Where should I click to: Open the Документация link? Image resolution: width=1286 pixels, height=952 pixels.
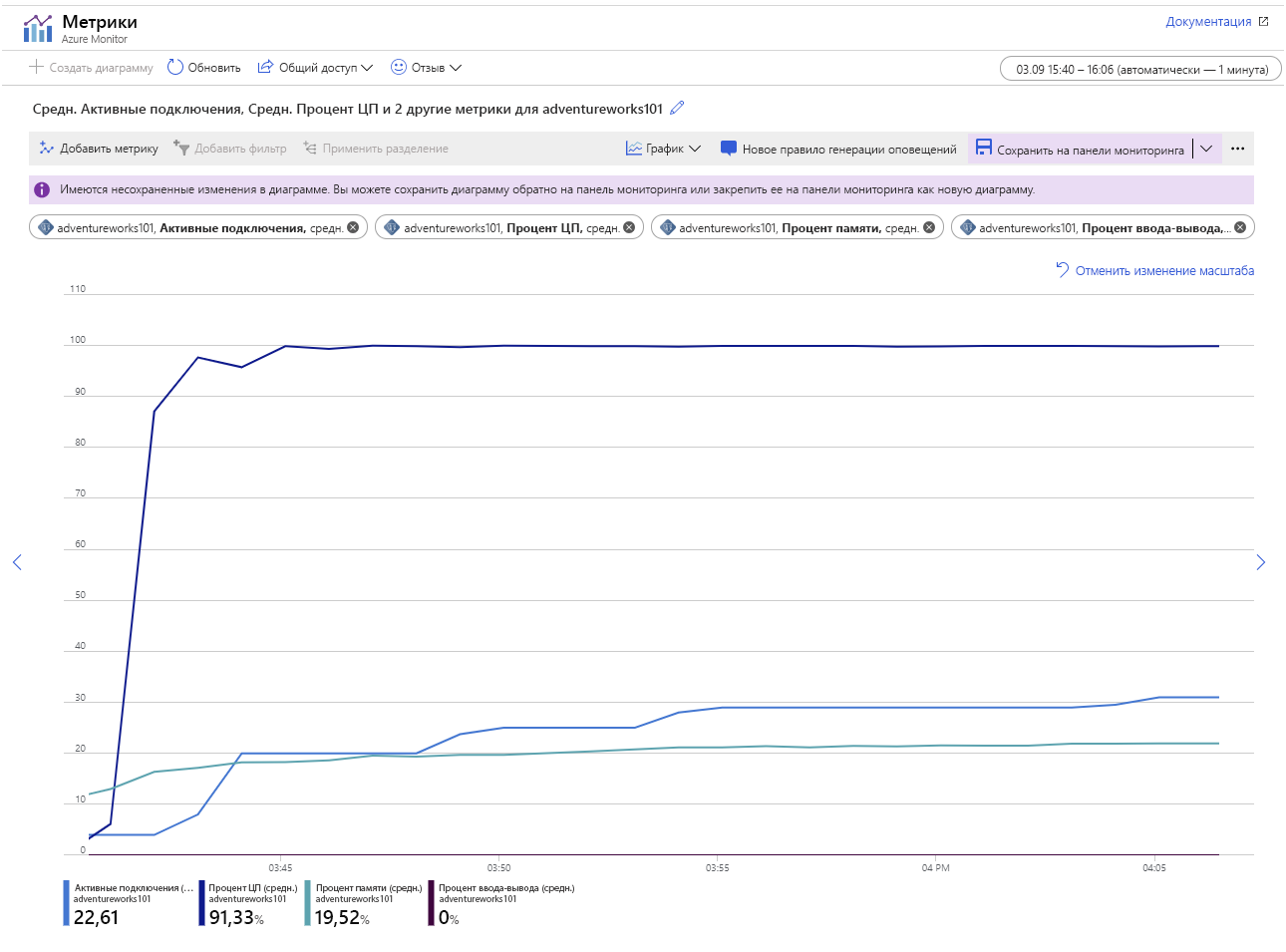[1217, 21]
